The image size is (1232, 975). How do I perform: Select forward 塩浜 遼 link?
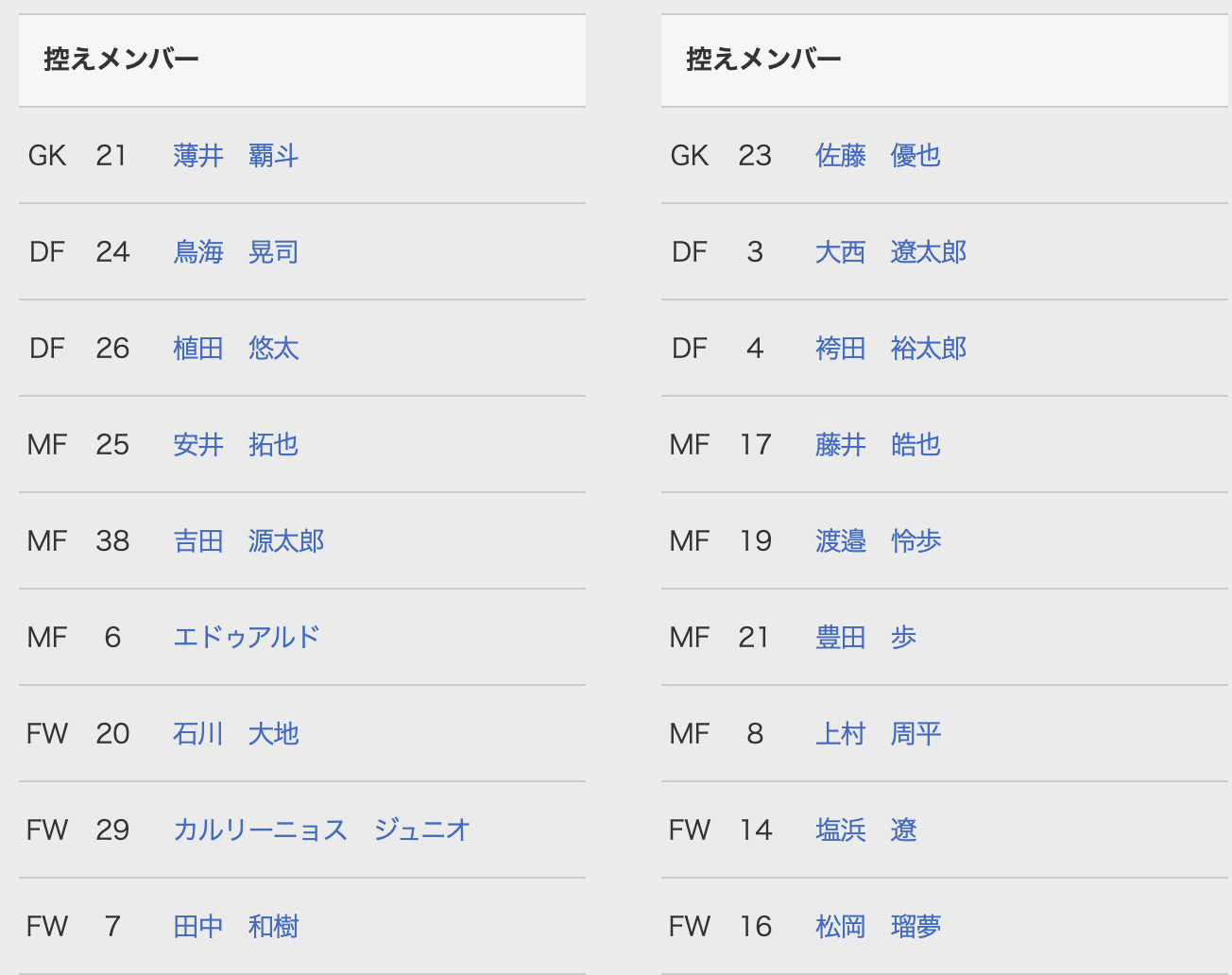pyautogui.click(x=866, y=830)
